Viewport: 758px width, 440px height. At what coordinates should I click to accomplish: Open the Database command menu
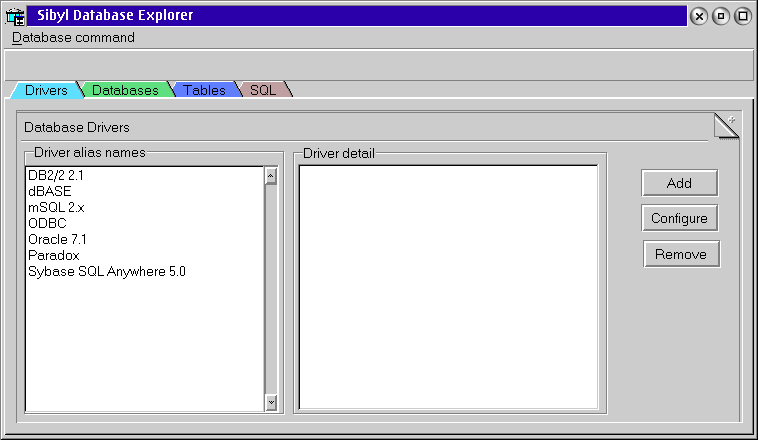[x=73, y=38]
